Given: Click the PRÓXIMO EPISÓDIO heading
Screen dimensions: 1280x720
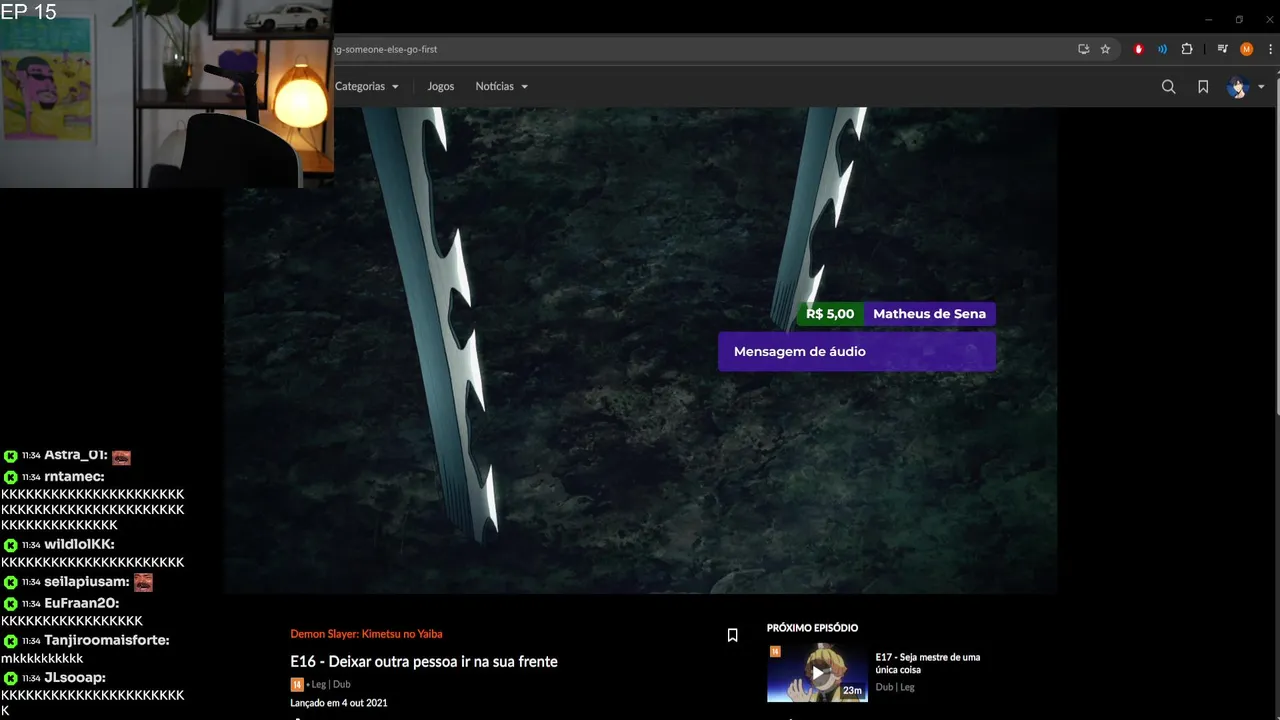Looking at the screenshot, I should (x=812, y=628).
